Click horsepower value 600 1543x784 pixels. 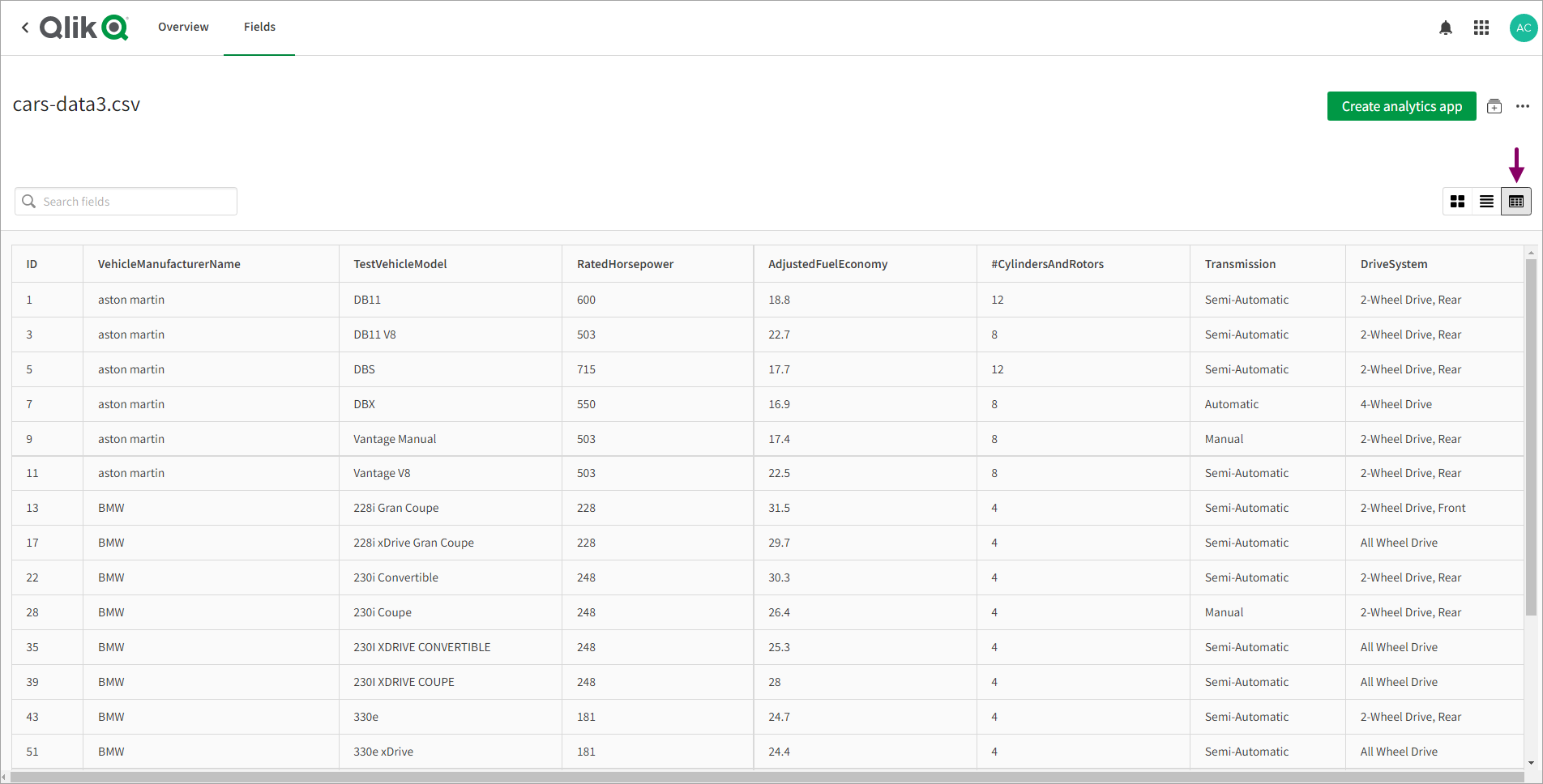point(586,300)
